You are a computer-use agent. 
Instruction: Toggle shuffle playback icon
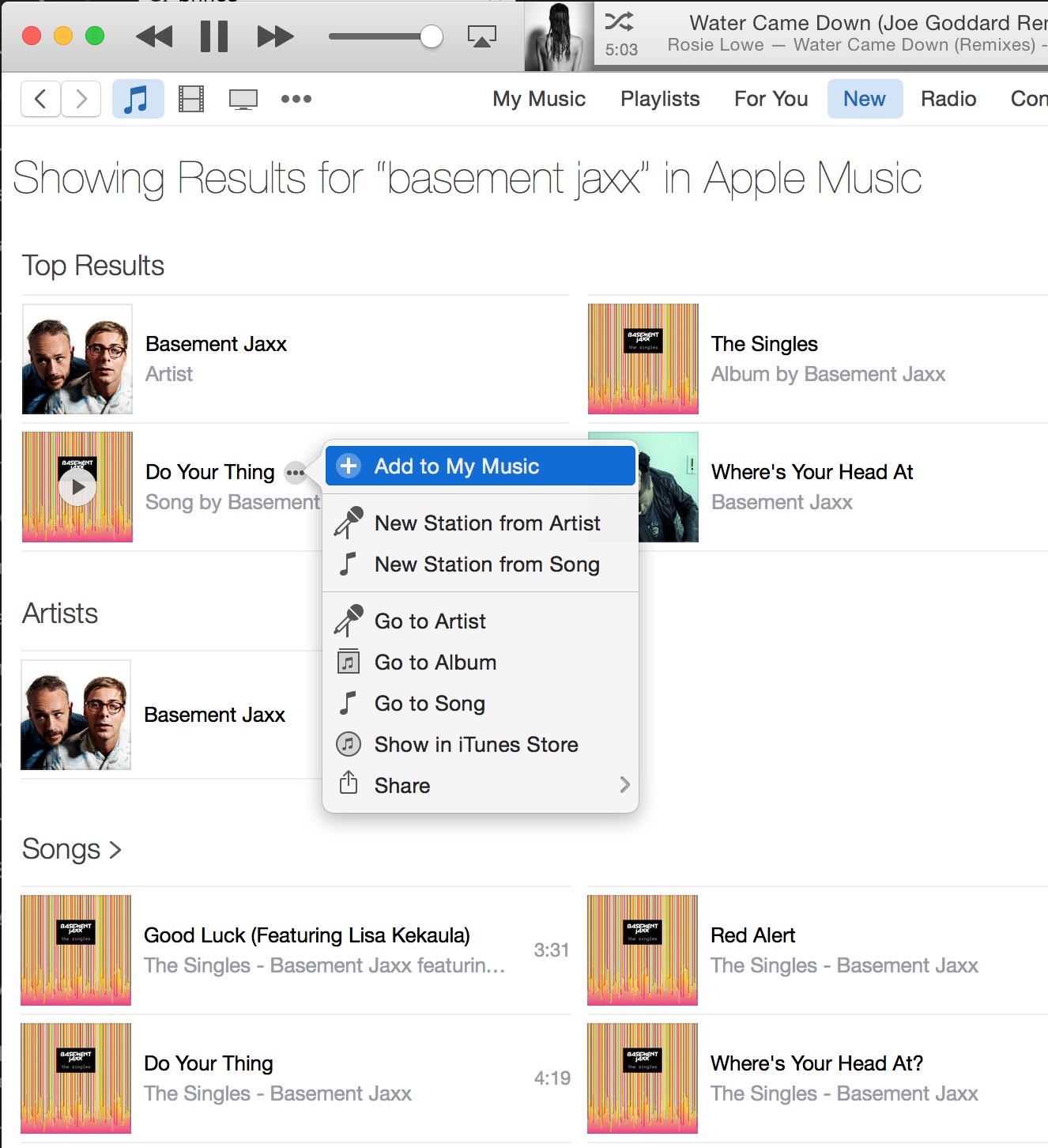[x=620, y=21]
